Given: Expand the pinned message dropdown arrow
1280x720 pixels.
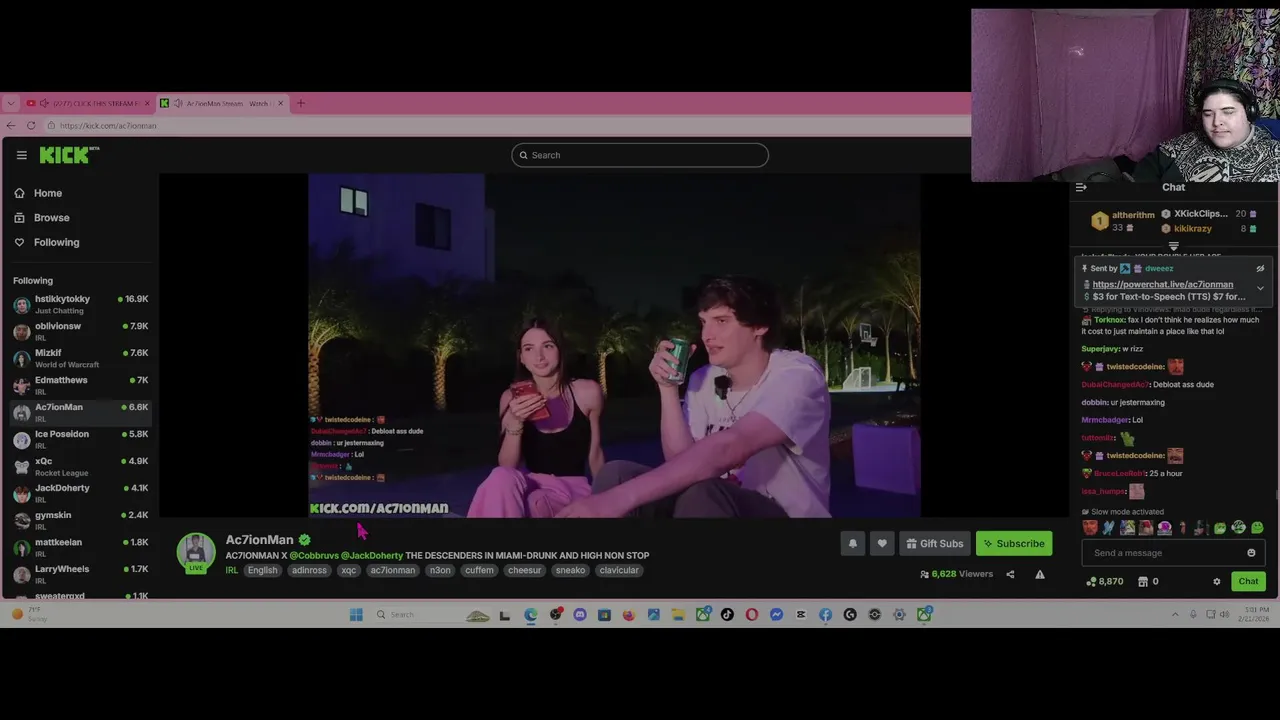Looking at the screenshot, I should coord(1260,288).
